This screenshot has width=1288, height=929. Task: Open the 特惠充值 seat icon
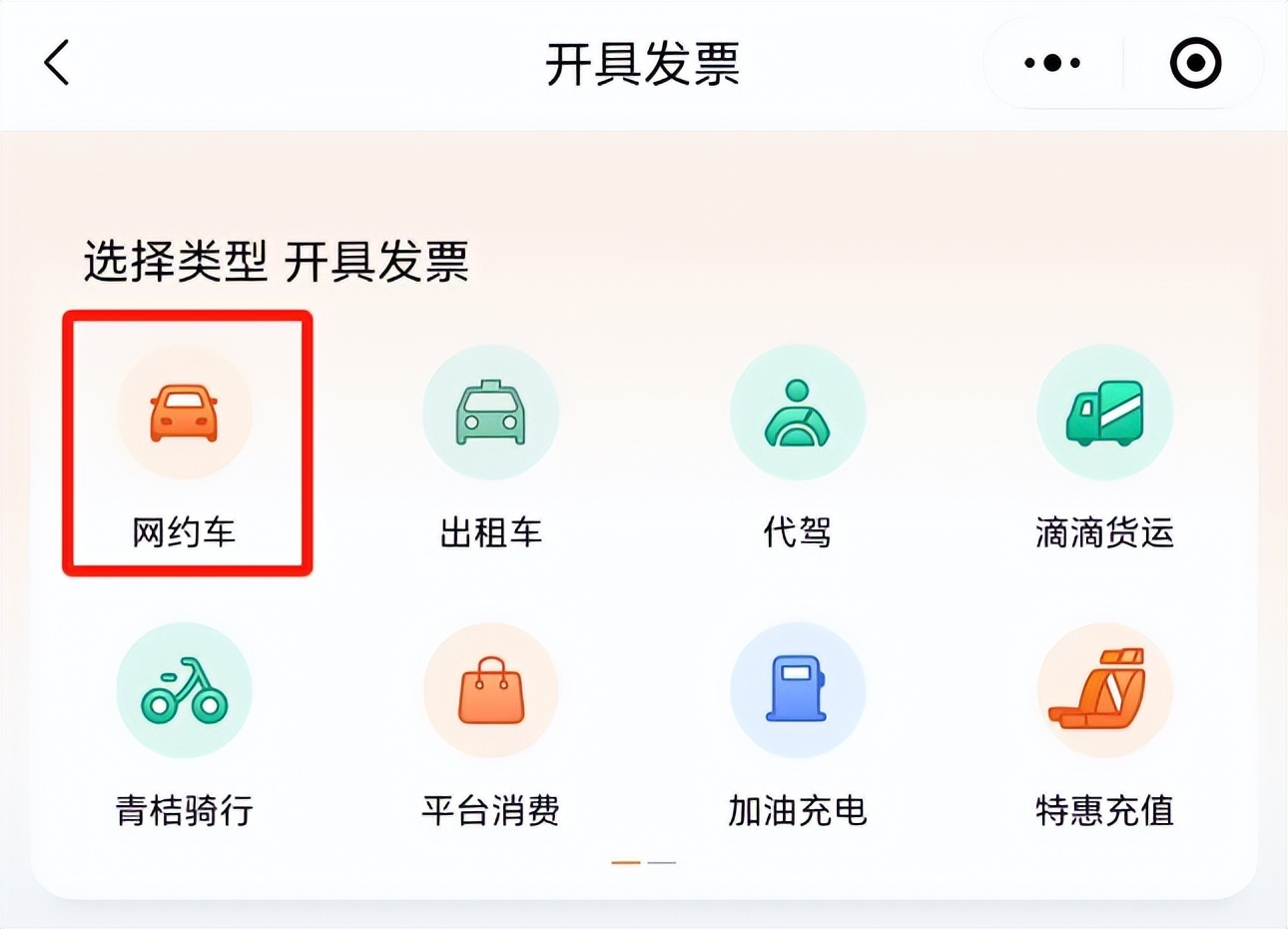tap(1104, 690)
